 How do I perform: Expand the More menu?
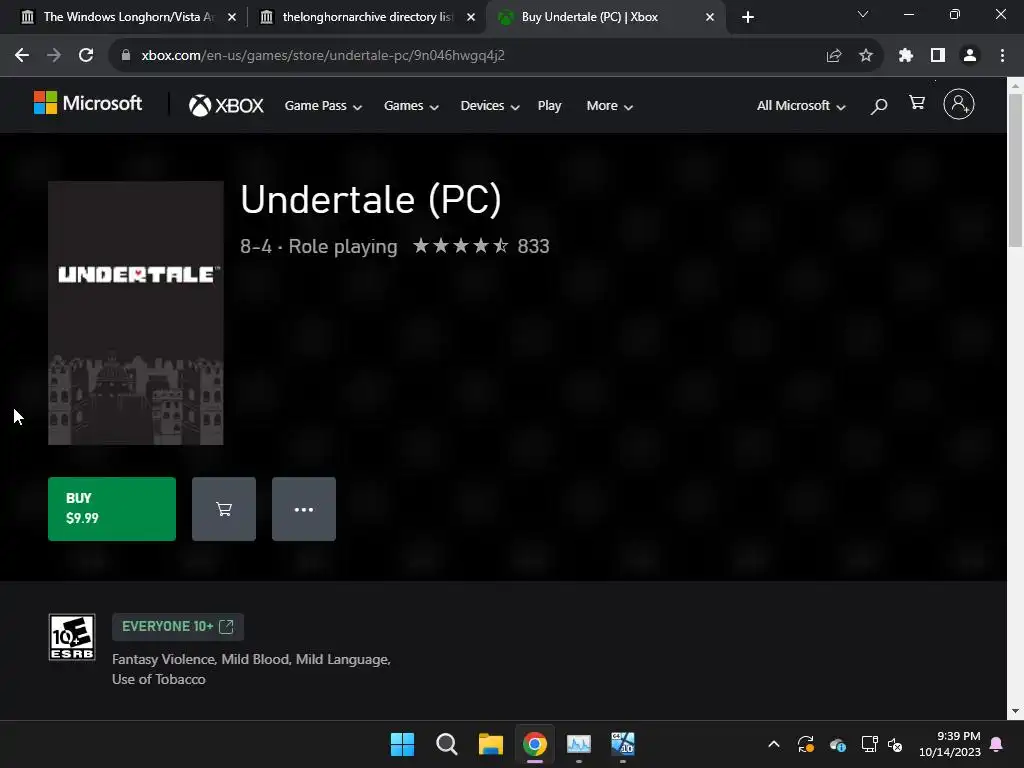click(x=609, y=106)
